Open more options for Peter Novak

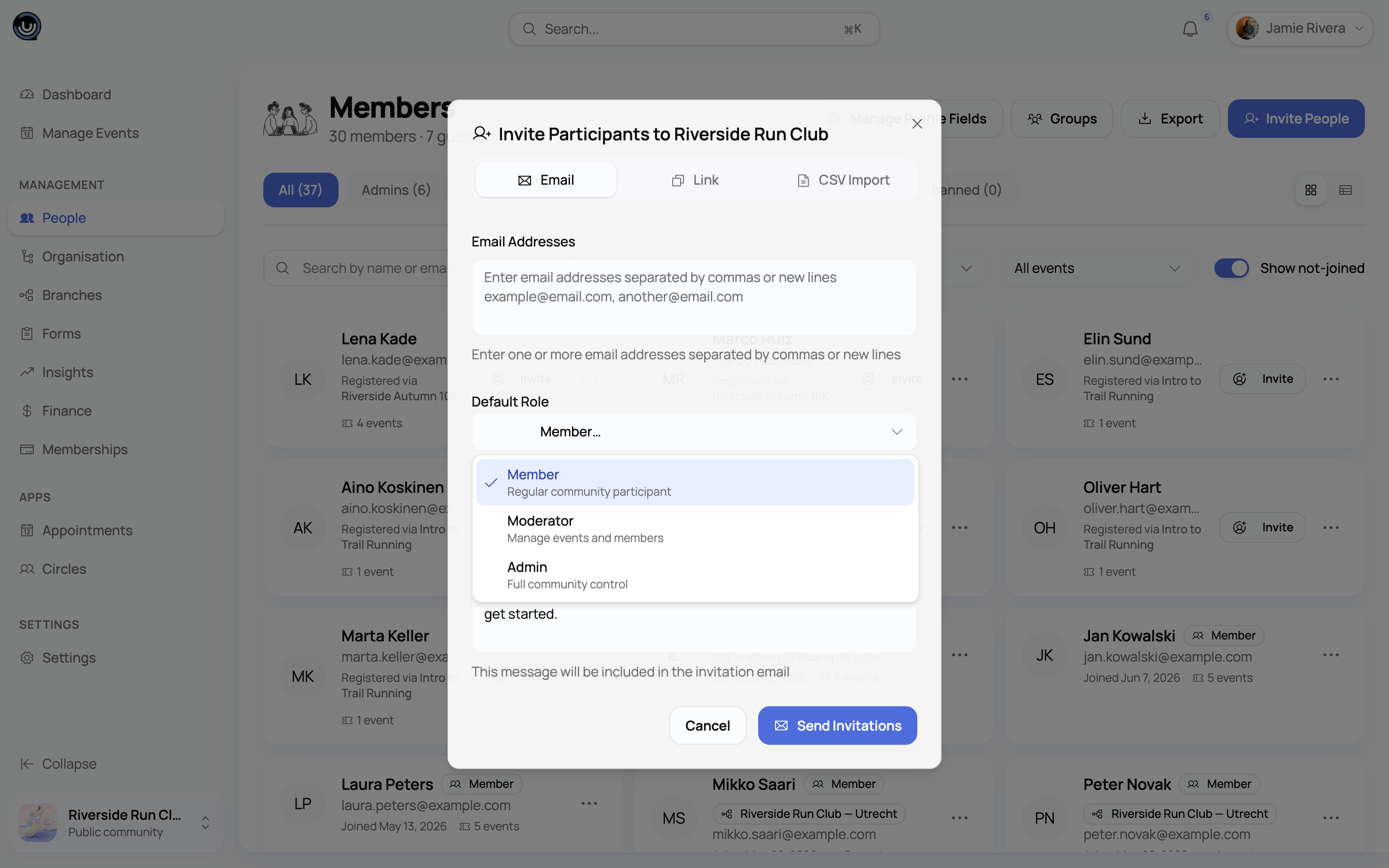1331,818
